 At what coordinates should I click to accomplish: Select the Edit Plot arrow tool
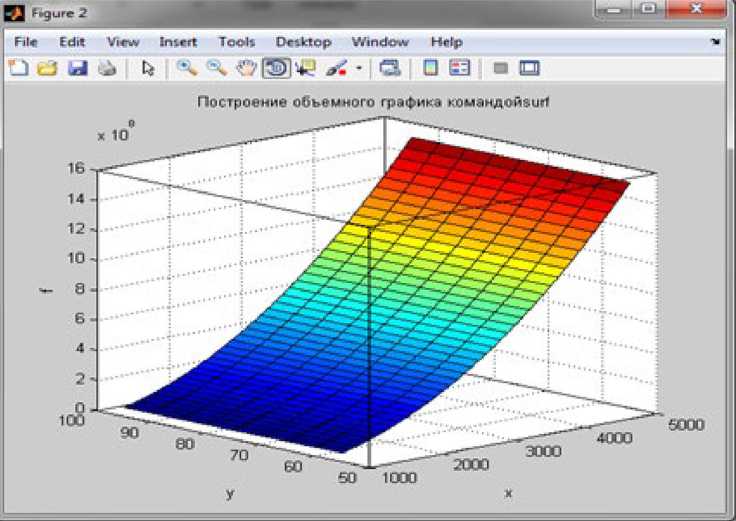[x=148, y=68]
